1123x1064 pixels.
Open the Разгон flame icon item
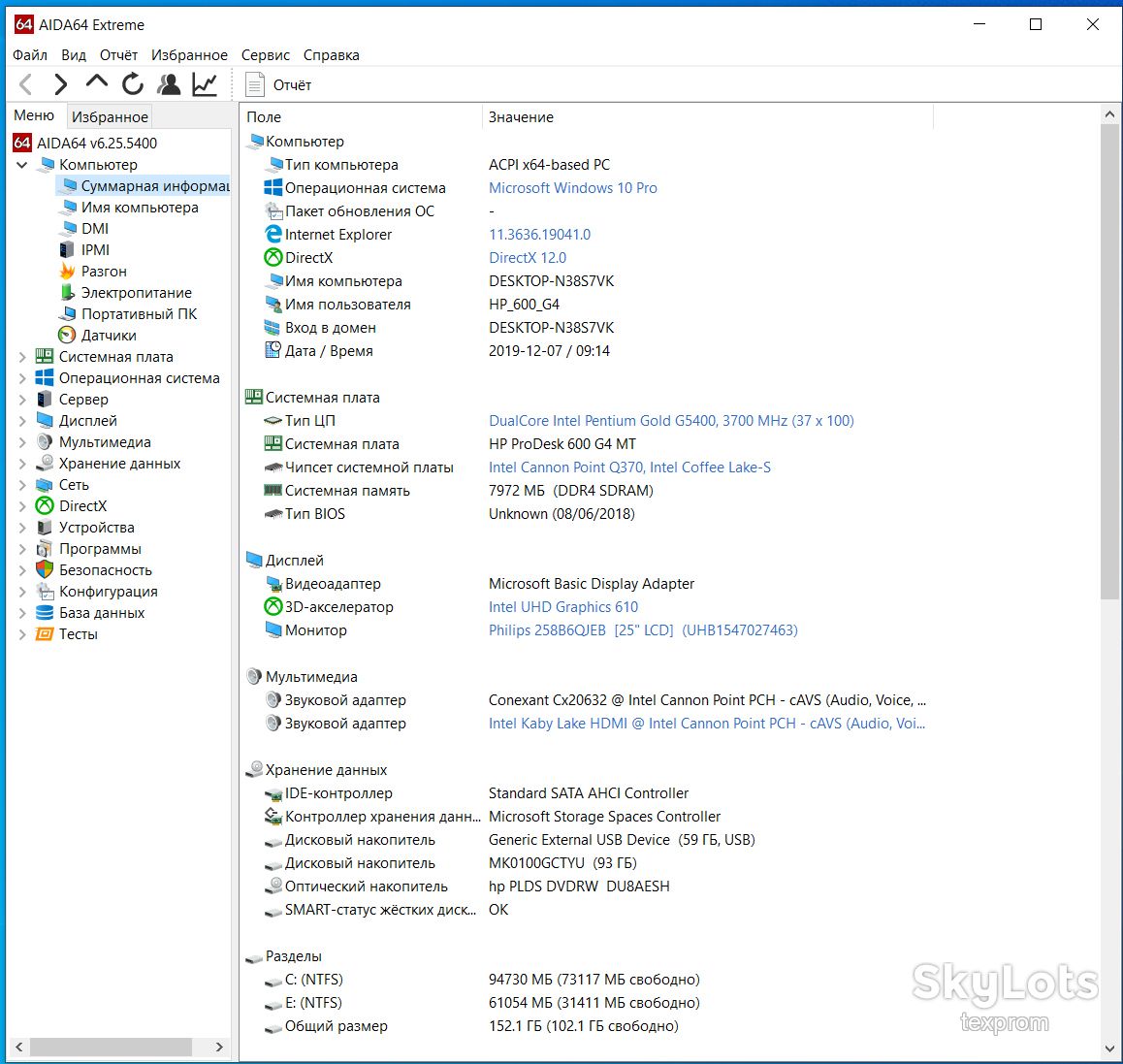67,271
